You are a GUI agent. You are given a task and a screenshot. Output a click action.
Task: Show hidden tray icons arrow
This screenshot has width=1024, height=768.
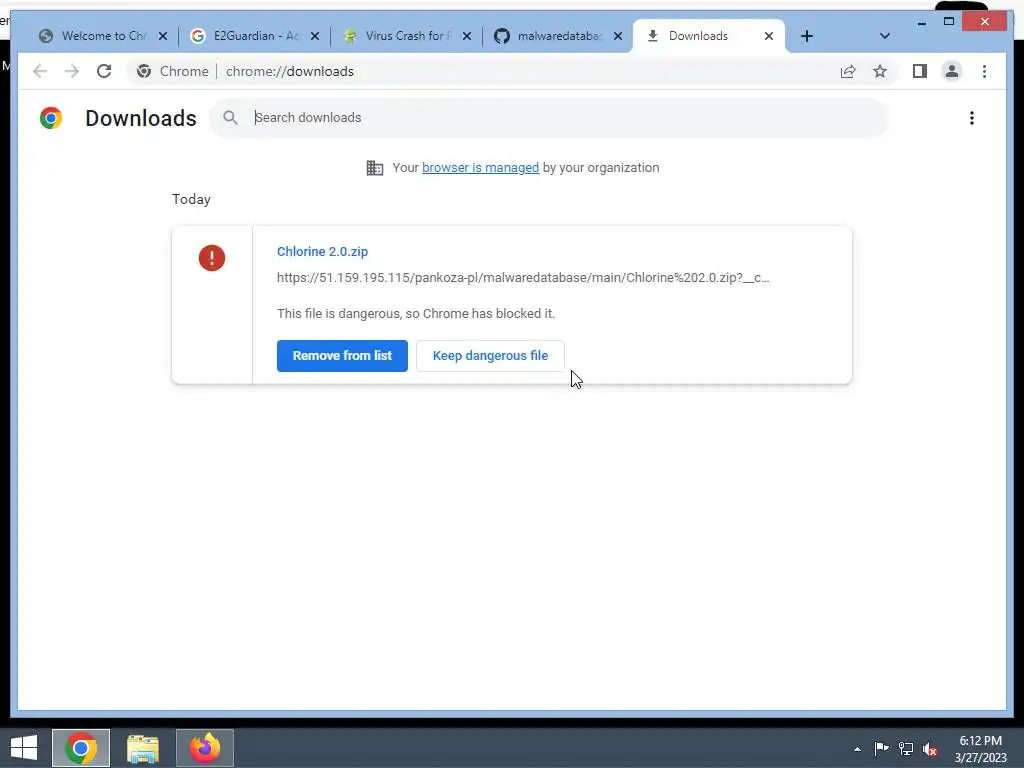tap(857, 749)
